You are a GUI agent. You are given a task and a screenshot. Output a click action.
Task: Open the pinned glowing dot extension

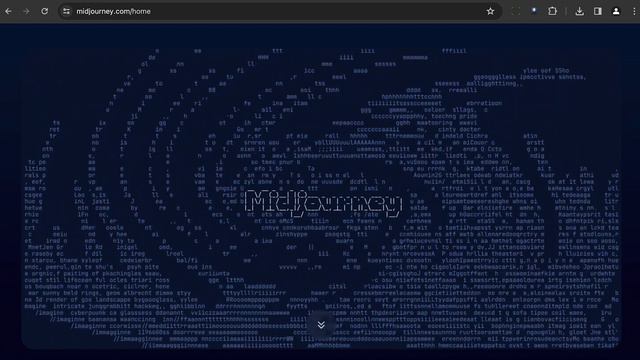click(x=534, y=11)
